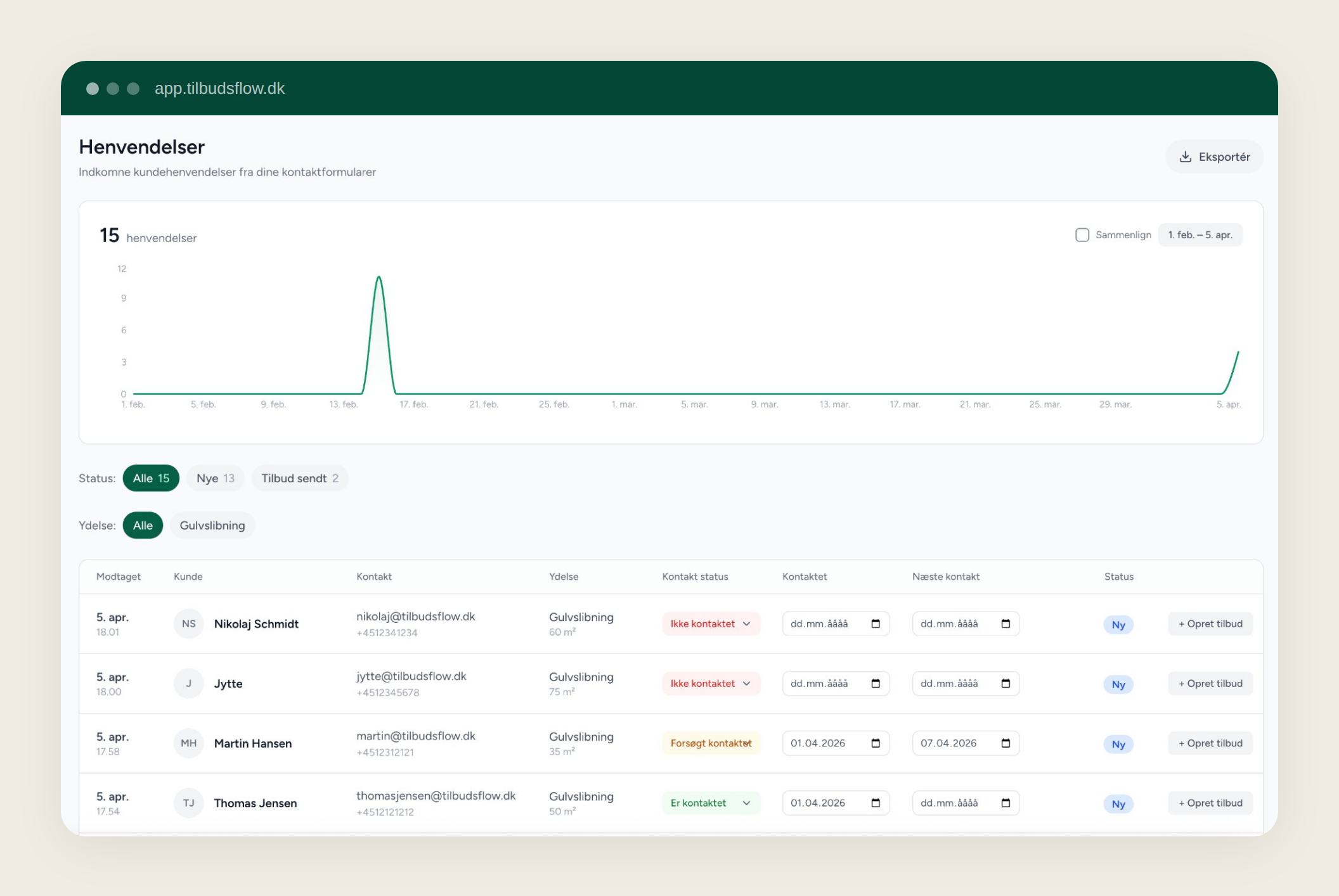The width and height of the screenshot is (1339, 896).
Task: Click the nikolaj@tilbudsflow.dk email
Action: tap(416, 617)
